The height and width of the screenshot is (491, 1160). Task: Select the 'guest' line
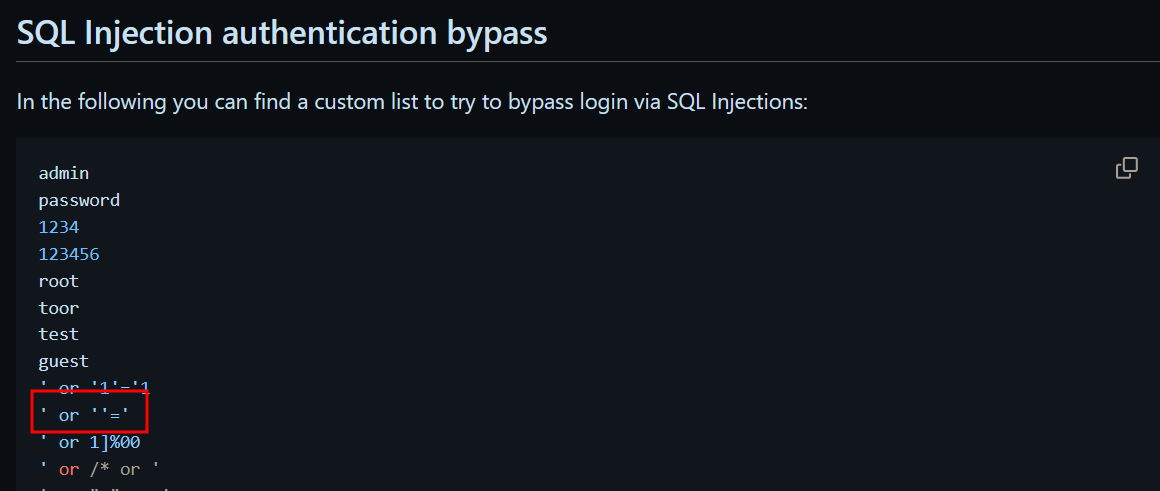(64, 361)
